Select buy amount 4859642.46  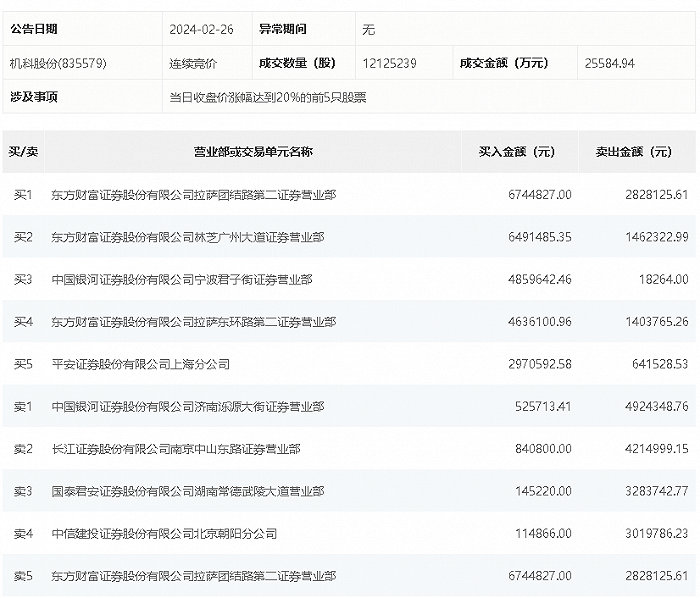(540, 279)
